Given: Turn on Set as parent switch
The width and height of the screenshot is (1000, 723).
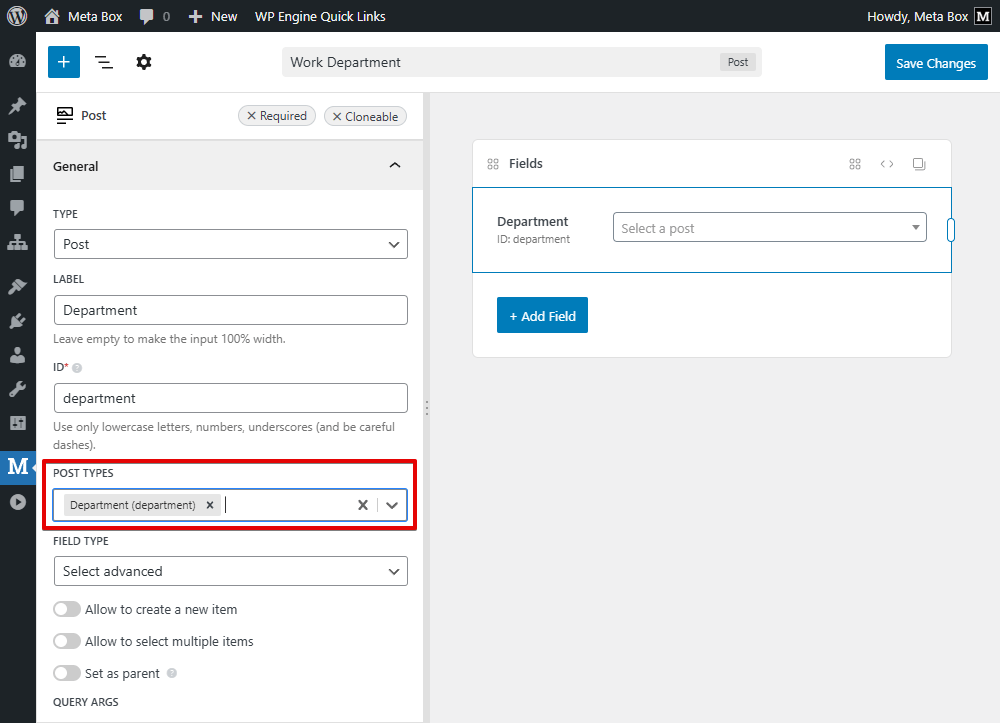Looking at the screenshot, I should [67, 673].
